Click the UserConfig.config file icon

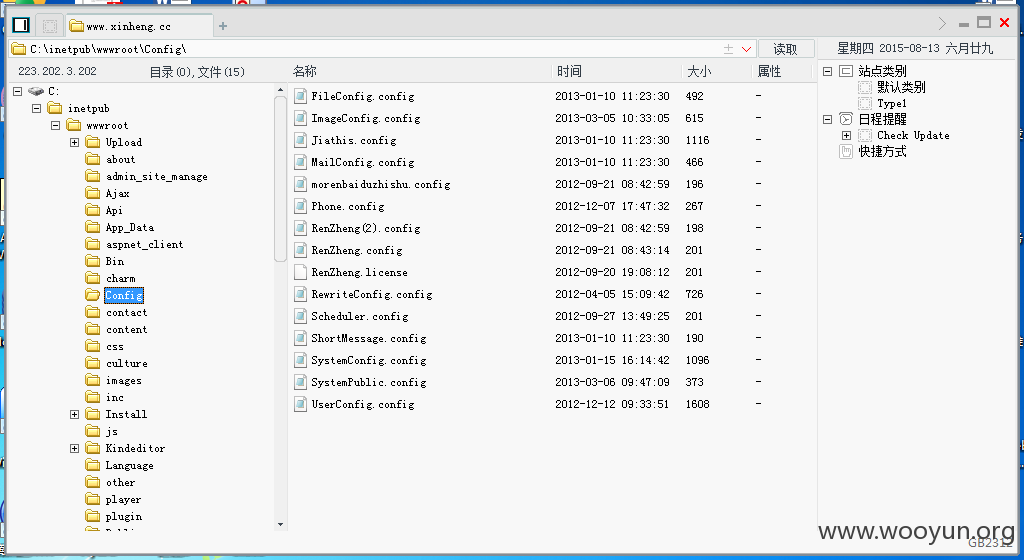coord(300,405)
